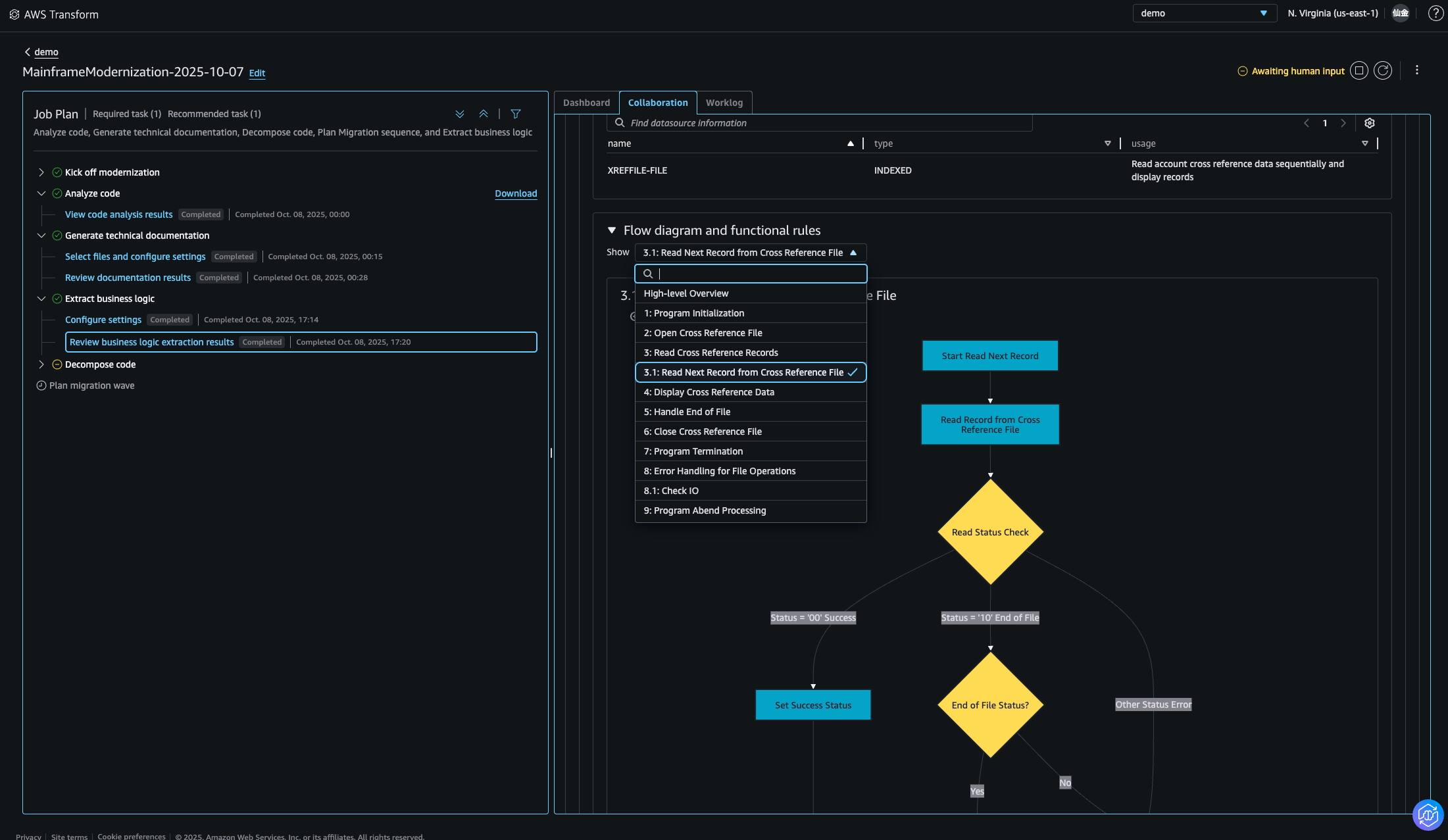Click the refresh job circular arrow icon
Viewport: 1448px width, 840px height.
click(x=1383, y=71)
